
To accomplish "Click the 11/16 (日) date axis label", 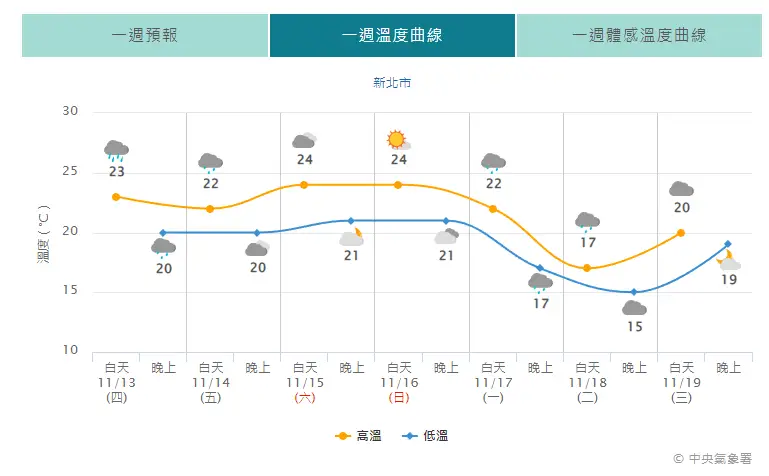I will 399,382.
